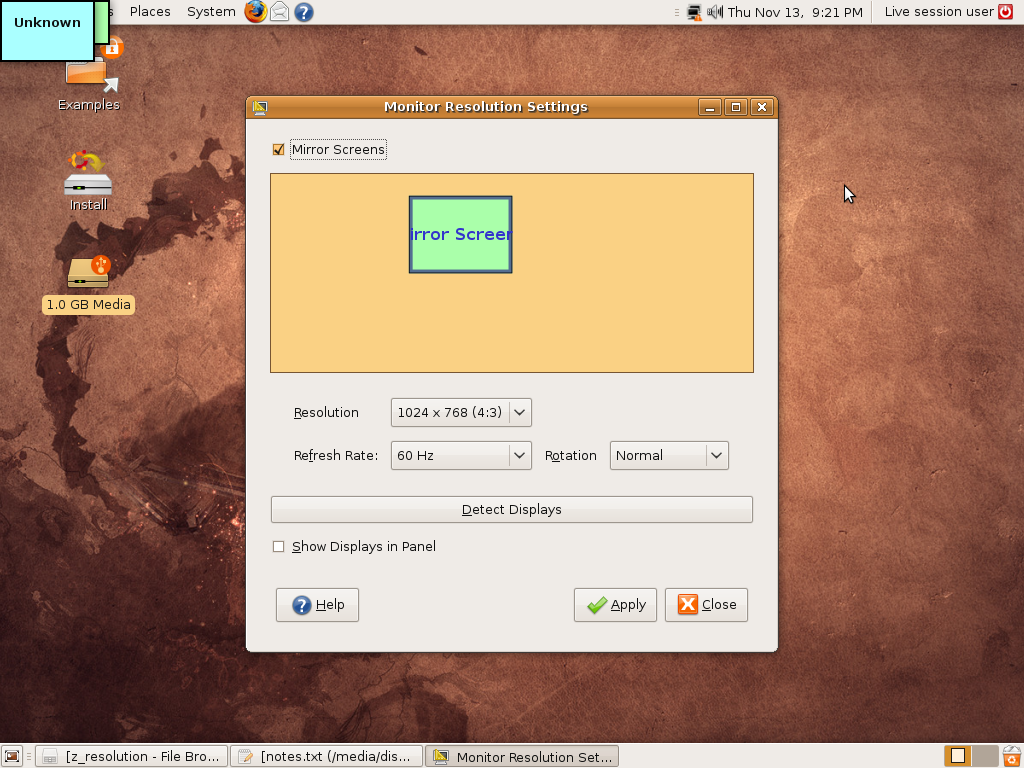Click the Apply button
Viewport: 1024px width, 768px height.
click(615, 605)
